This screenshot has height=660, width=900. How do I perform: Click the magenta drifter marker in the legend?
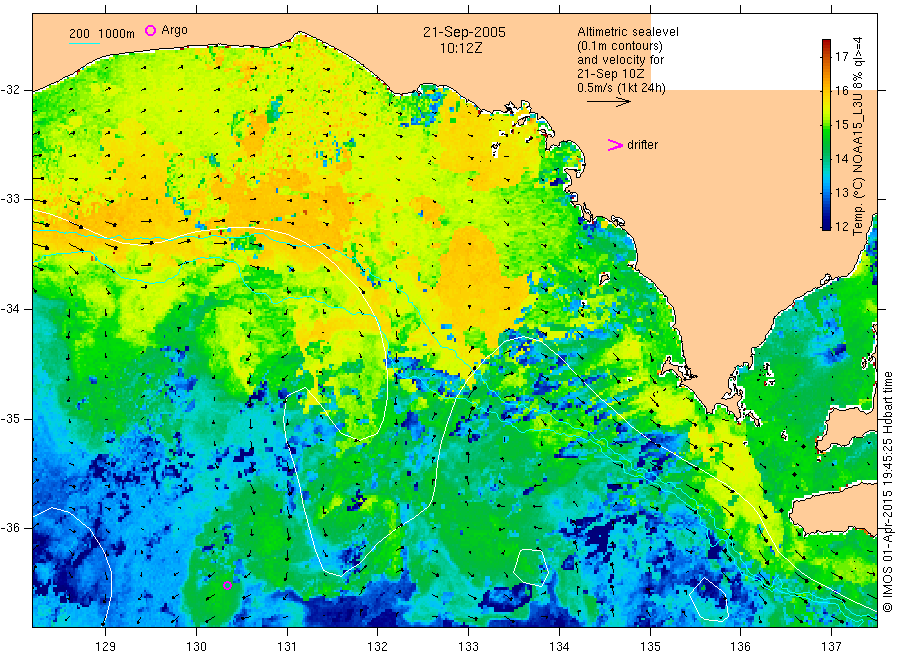[615, 145]
